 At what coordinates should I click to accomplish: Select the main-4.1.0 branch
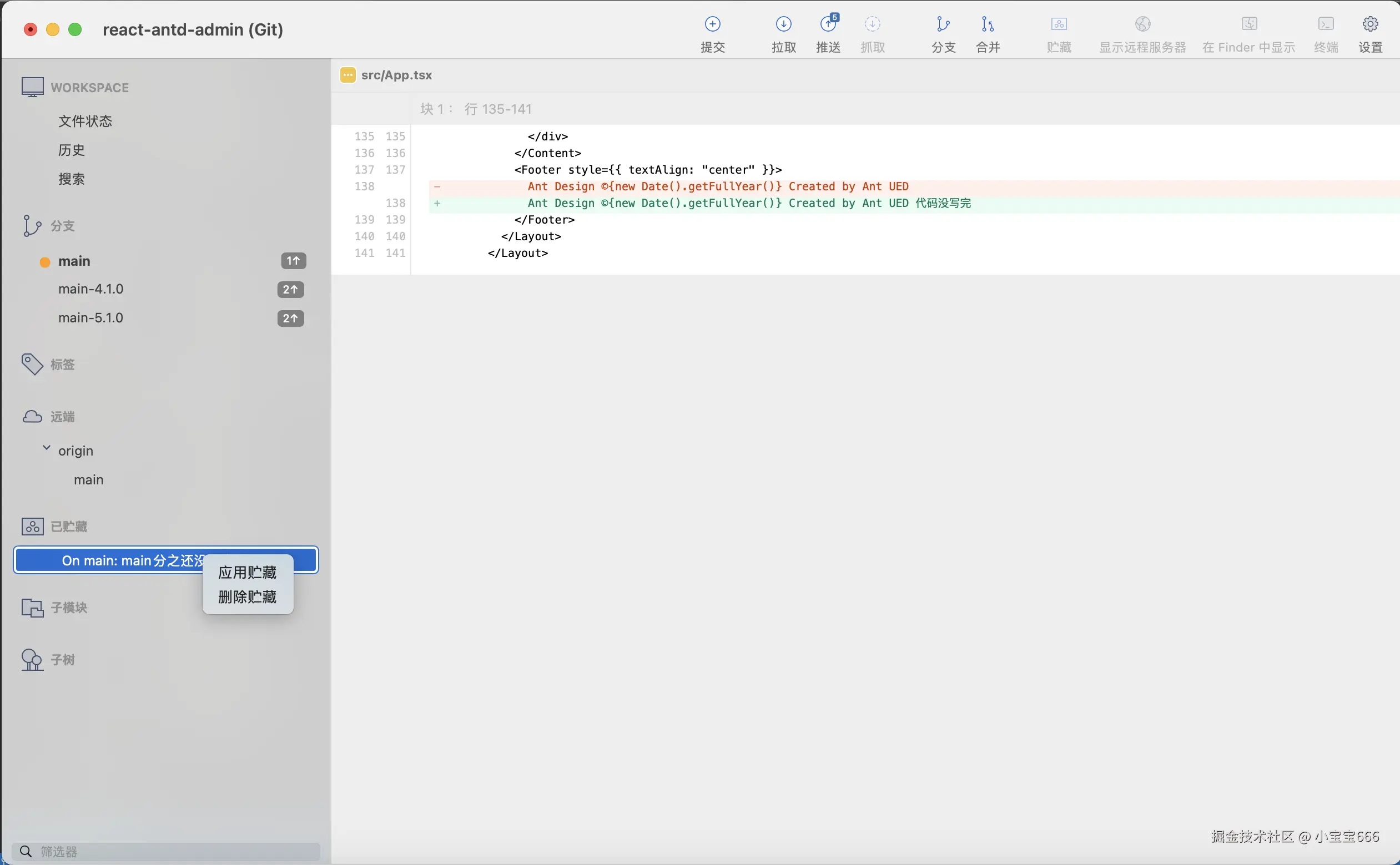(x=91, y=290)
